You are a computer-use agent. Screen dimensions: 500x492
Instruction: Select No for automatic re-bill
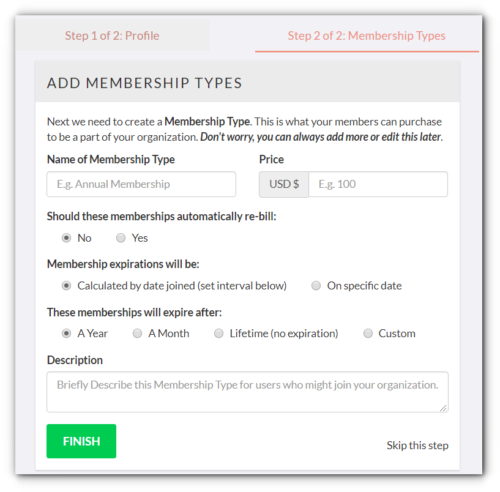pos(66,238)
